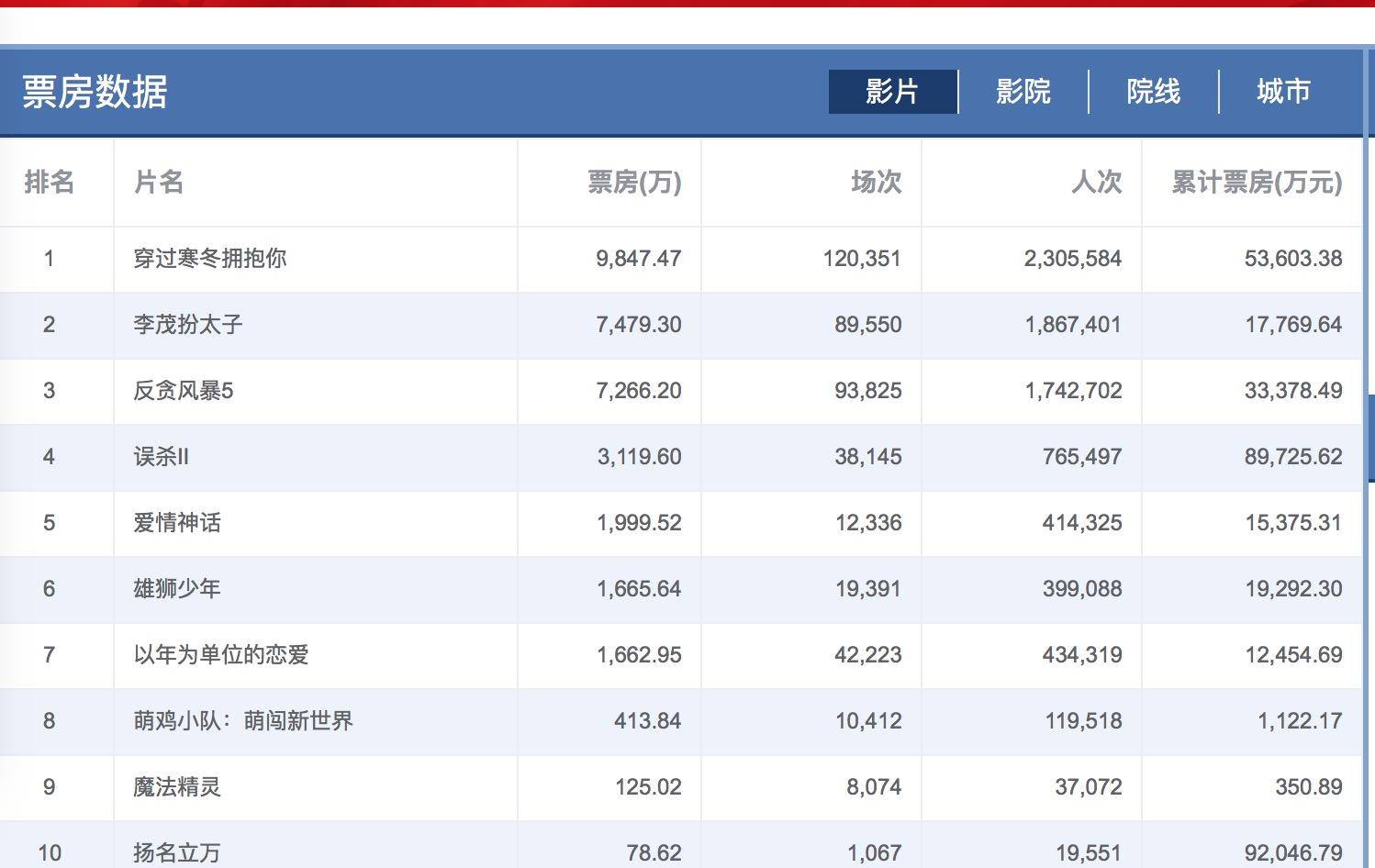1375x868 pixels.
Task: Click the 人次 column header
Action: [1096, 182]
